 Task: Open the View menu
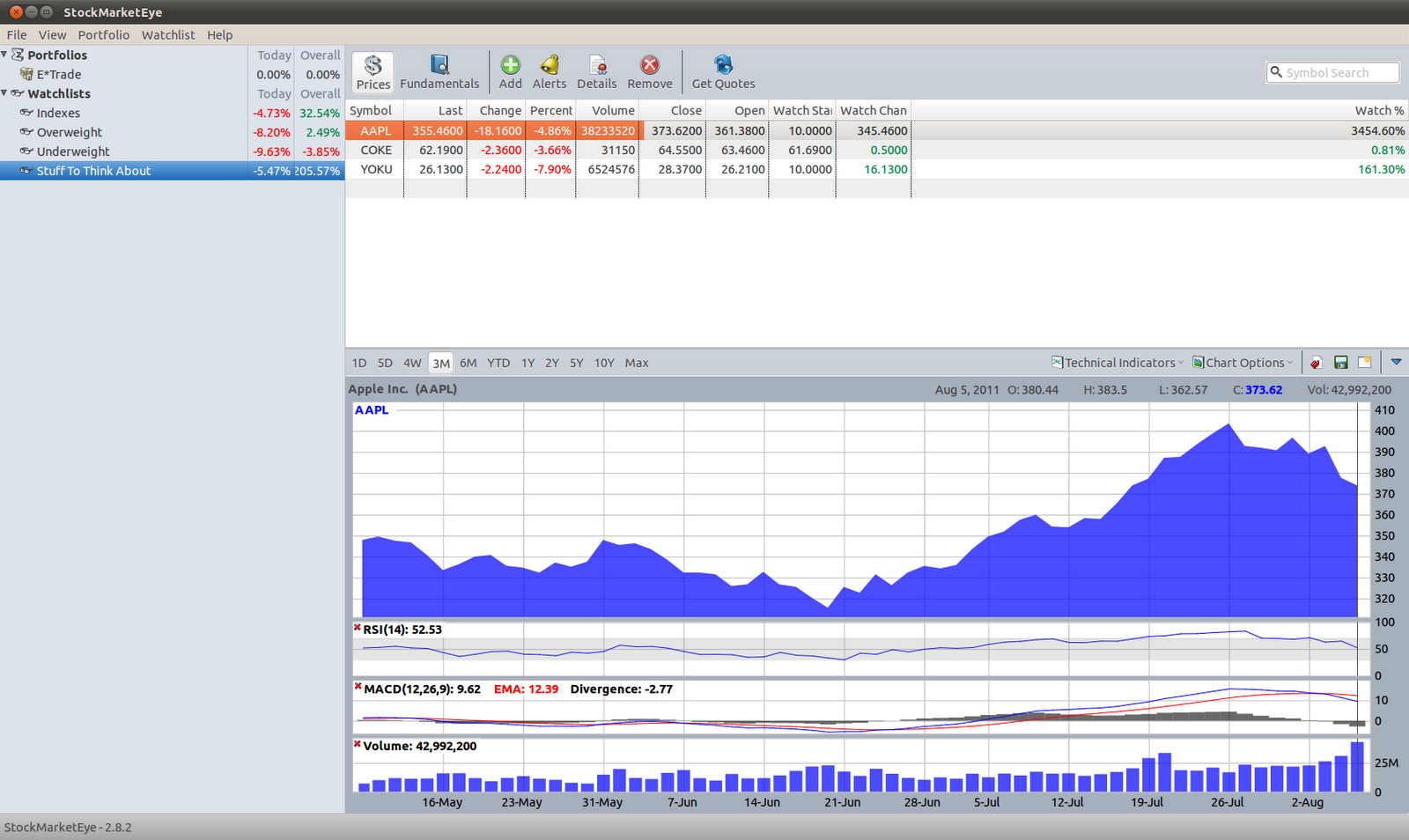coord(52,35)
